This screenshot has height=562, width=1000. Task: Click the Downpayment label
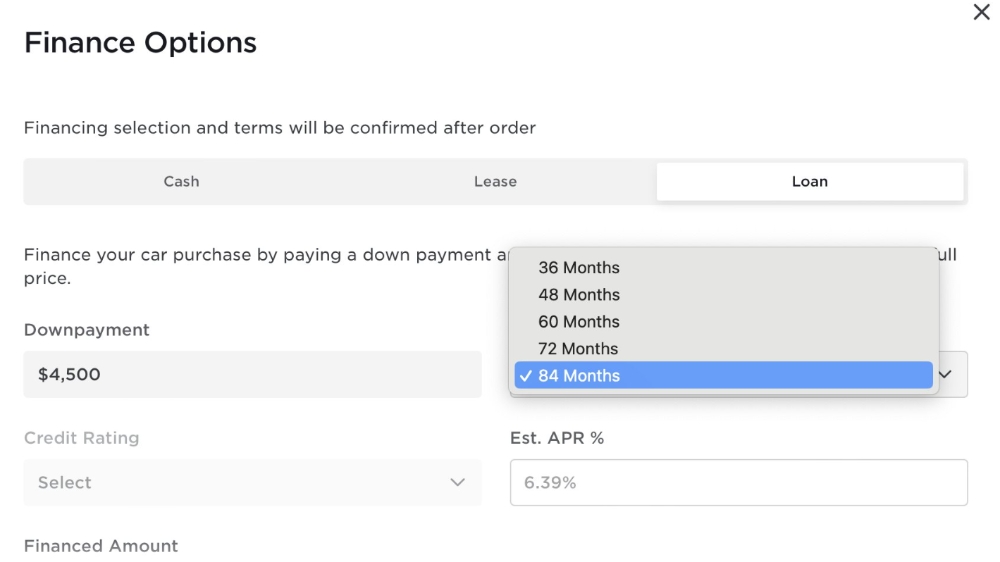coord(87,330)
